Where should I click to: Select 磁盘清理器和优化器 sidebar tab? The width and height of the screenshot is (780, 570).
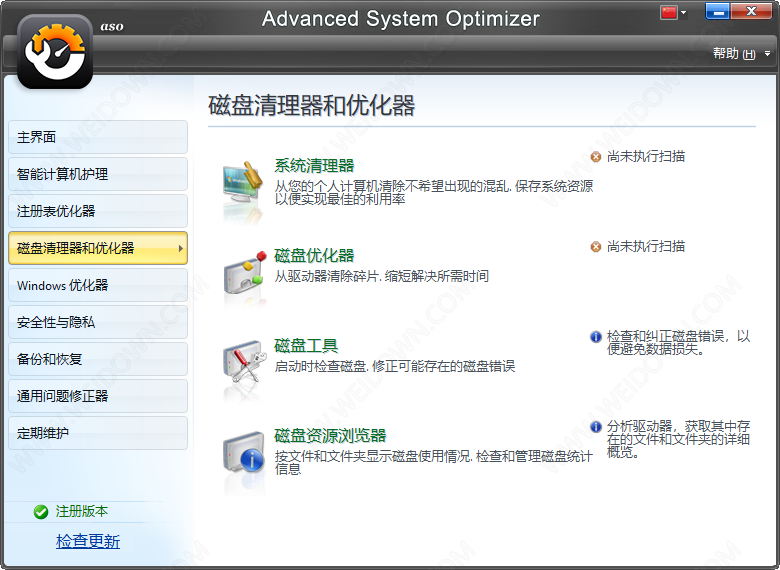pos(98,248)
